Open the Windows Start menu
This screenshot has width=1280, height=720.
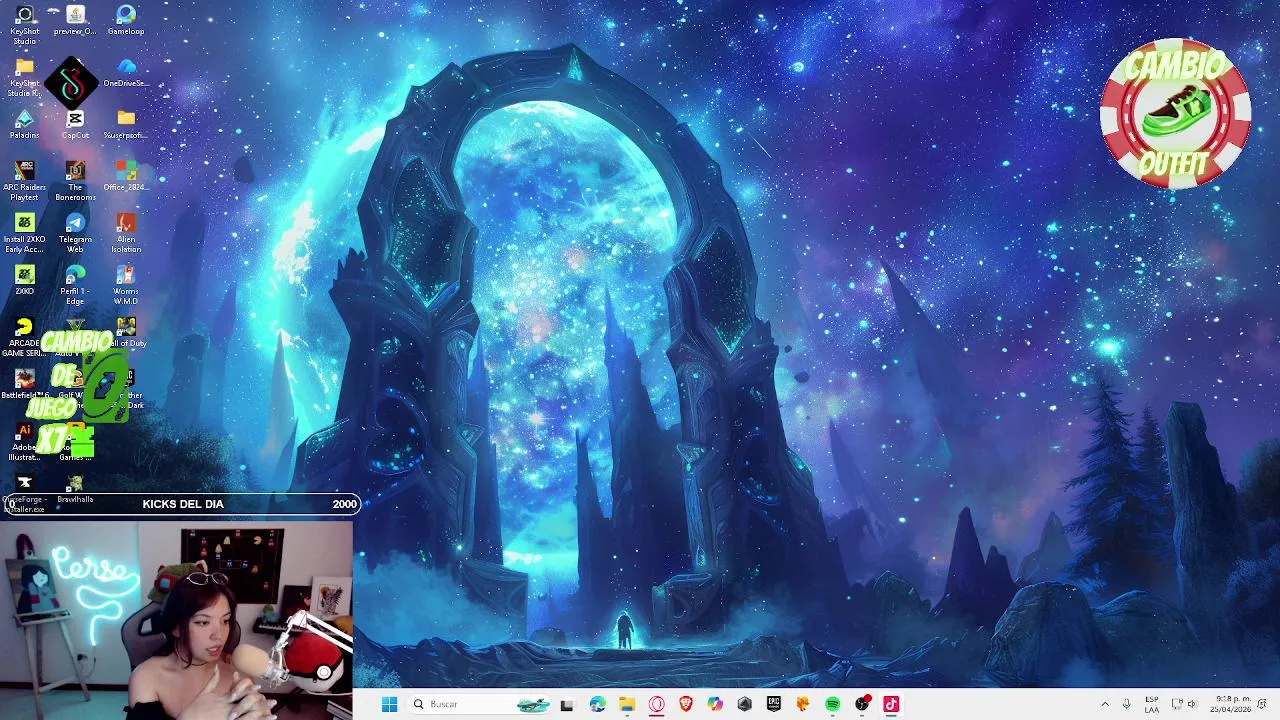click(x=389, y=704)
